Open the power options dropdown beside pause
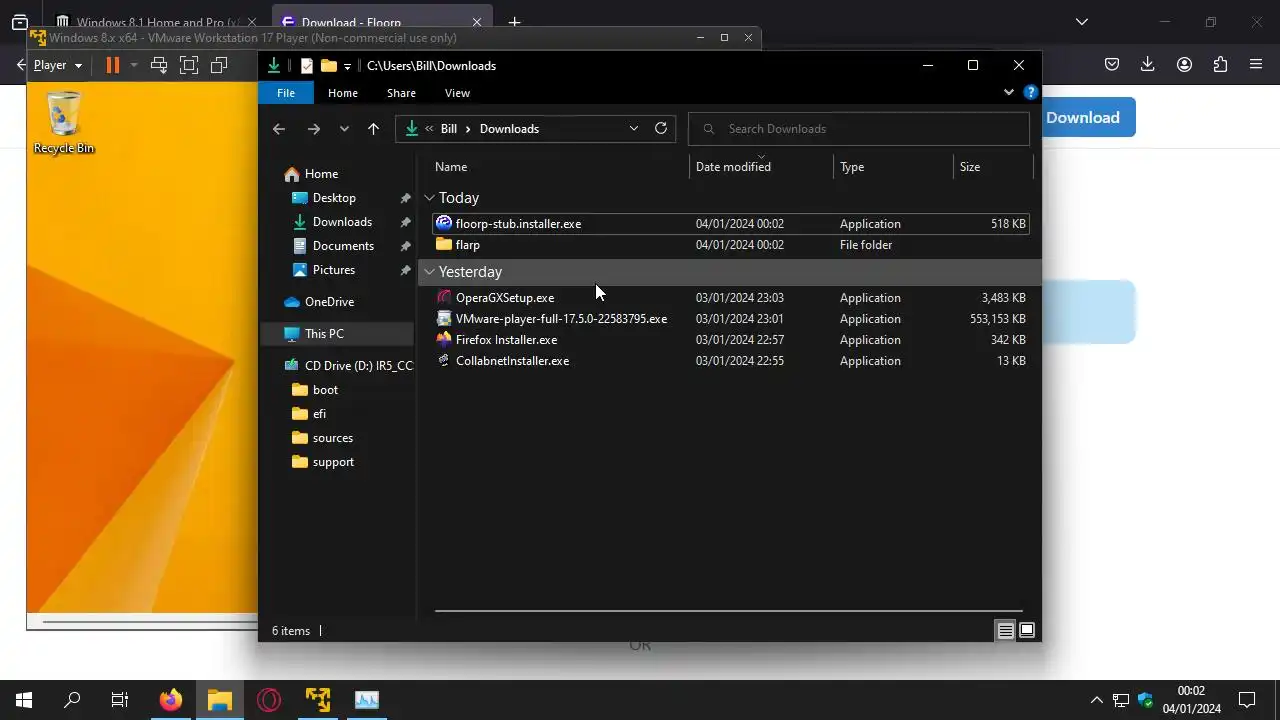The height and width of the screenshot is (720, 1280). tap(133, 65)
